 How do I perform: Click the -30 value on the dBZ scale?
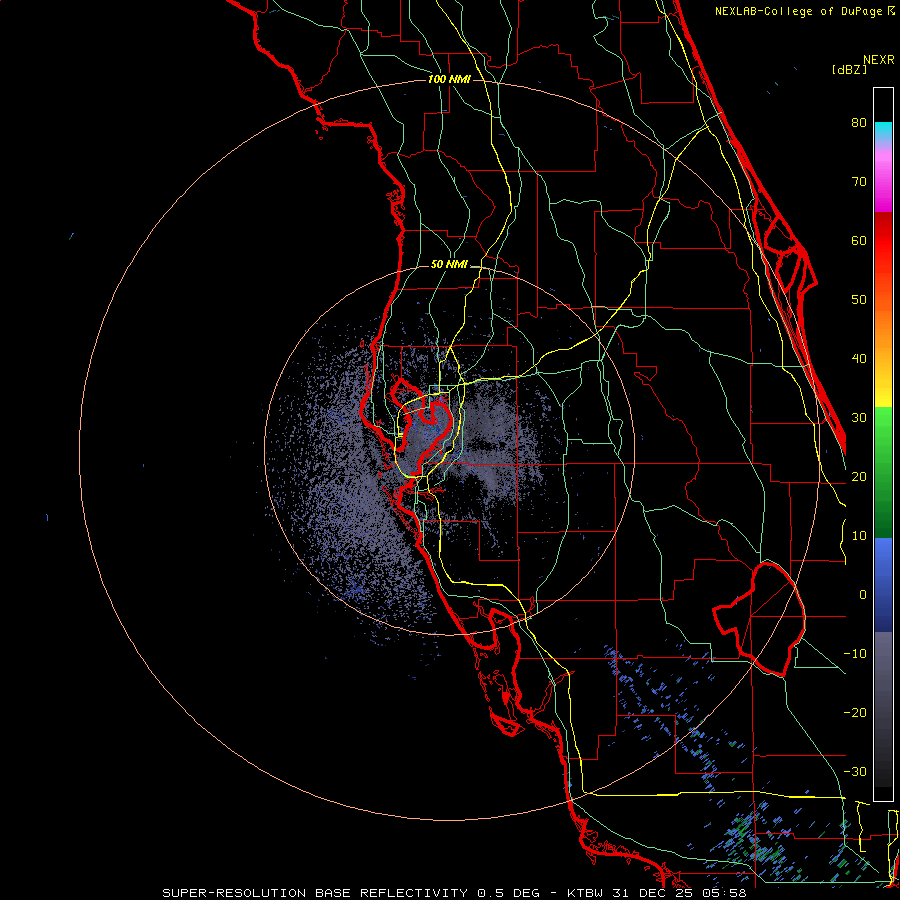point(855,772)
